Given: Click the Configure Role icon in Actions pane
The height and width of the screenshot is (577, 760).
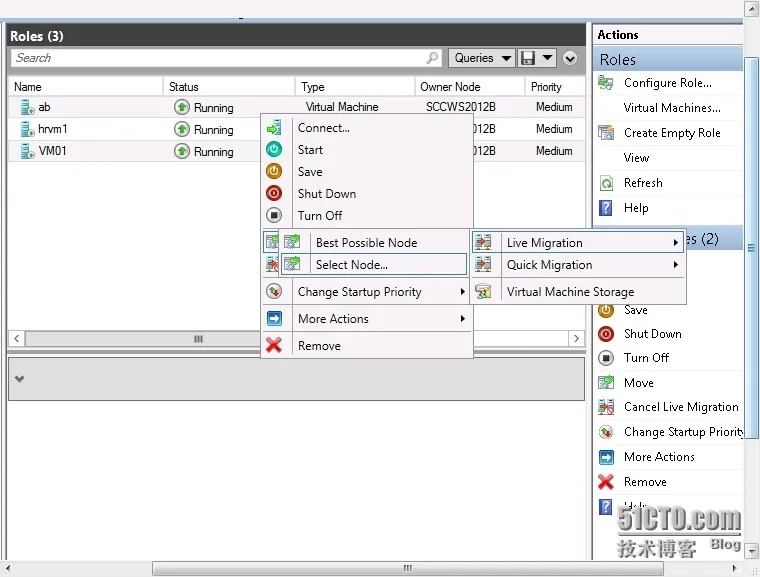Looking at the screenshot, I should click(x=605, y=83).
